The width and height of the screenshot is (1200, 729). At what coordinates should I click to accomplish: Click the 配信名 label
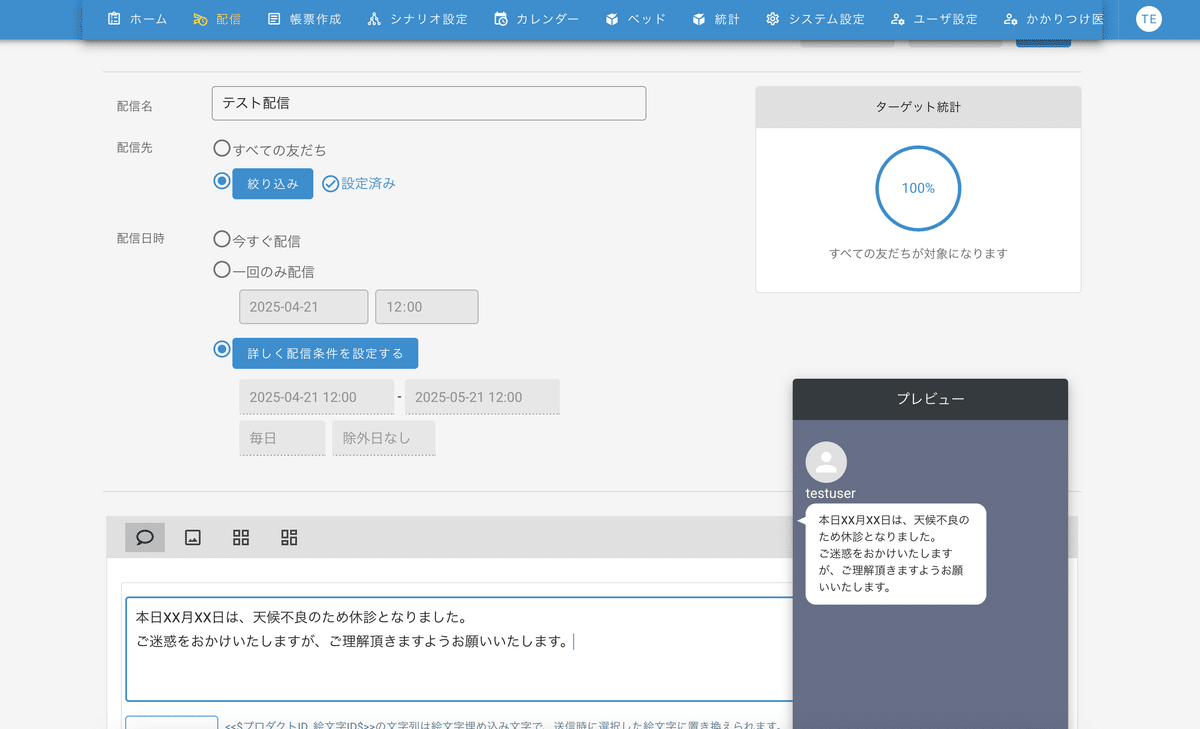(x=135, y=106)
